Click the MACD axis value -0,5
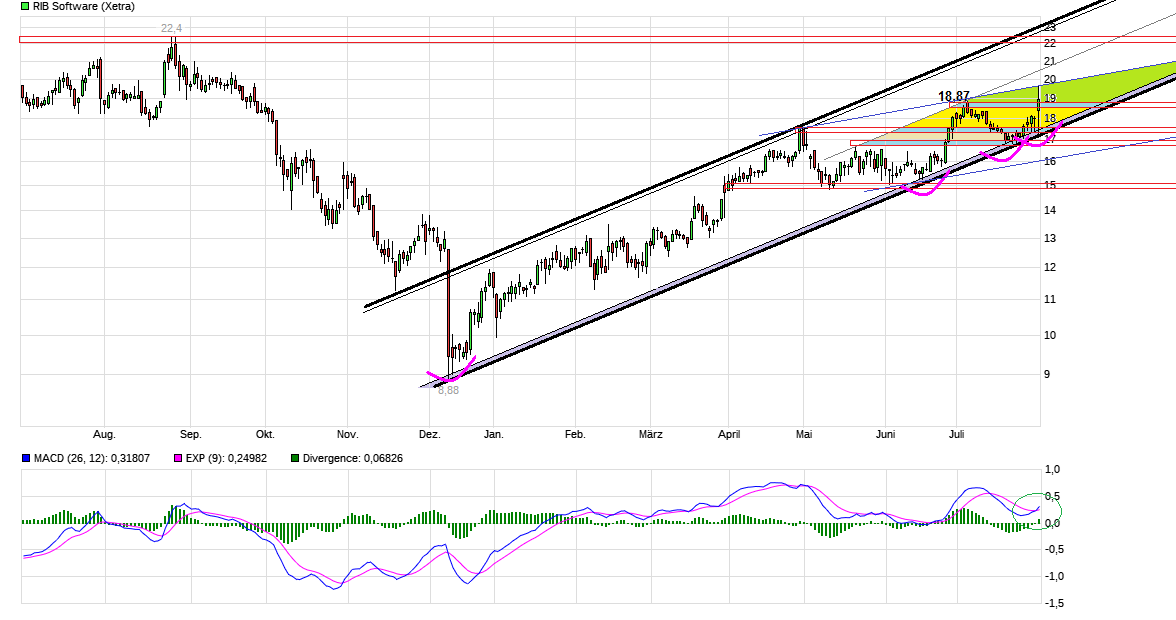 (x=1052, y=550)
